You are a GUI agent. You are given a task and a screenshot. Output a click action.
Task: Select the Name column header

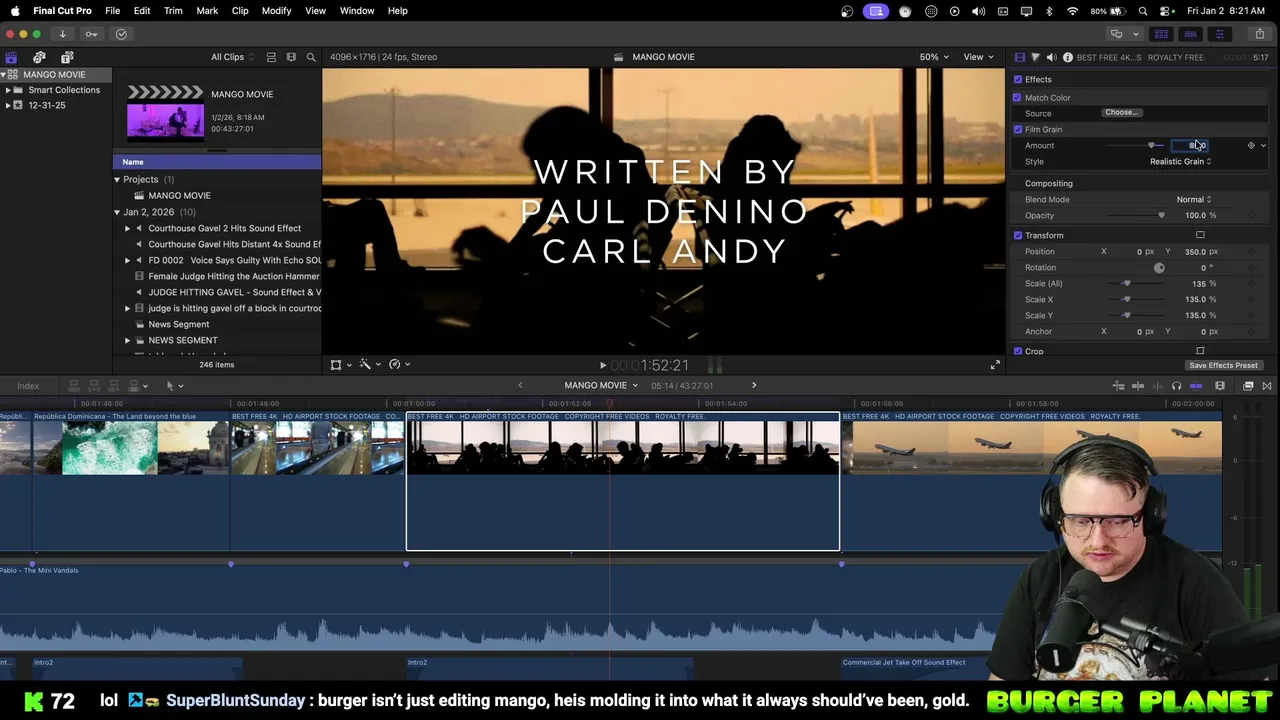point(217,162)
